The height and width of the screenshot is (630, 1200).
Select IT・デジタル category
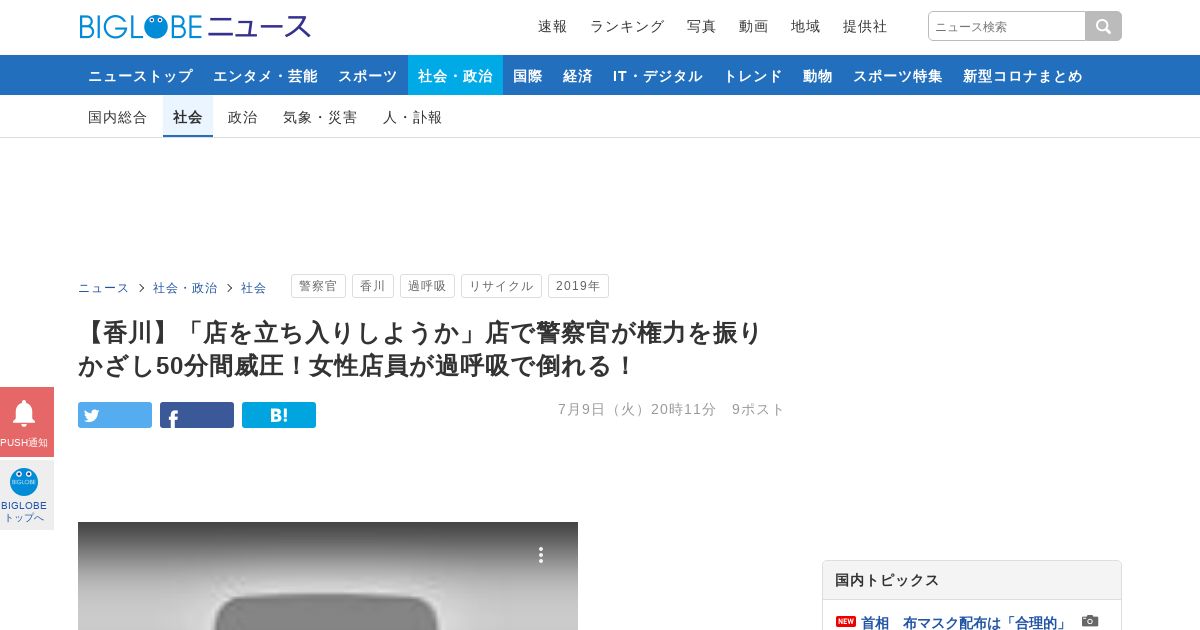(658, 75)
